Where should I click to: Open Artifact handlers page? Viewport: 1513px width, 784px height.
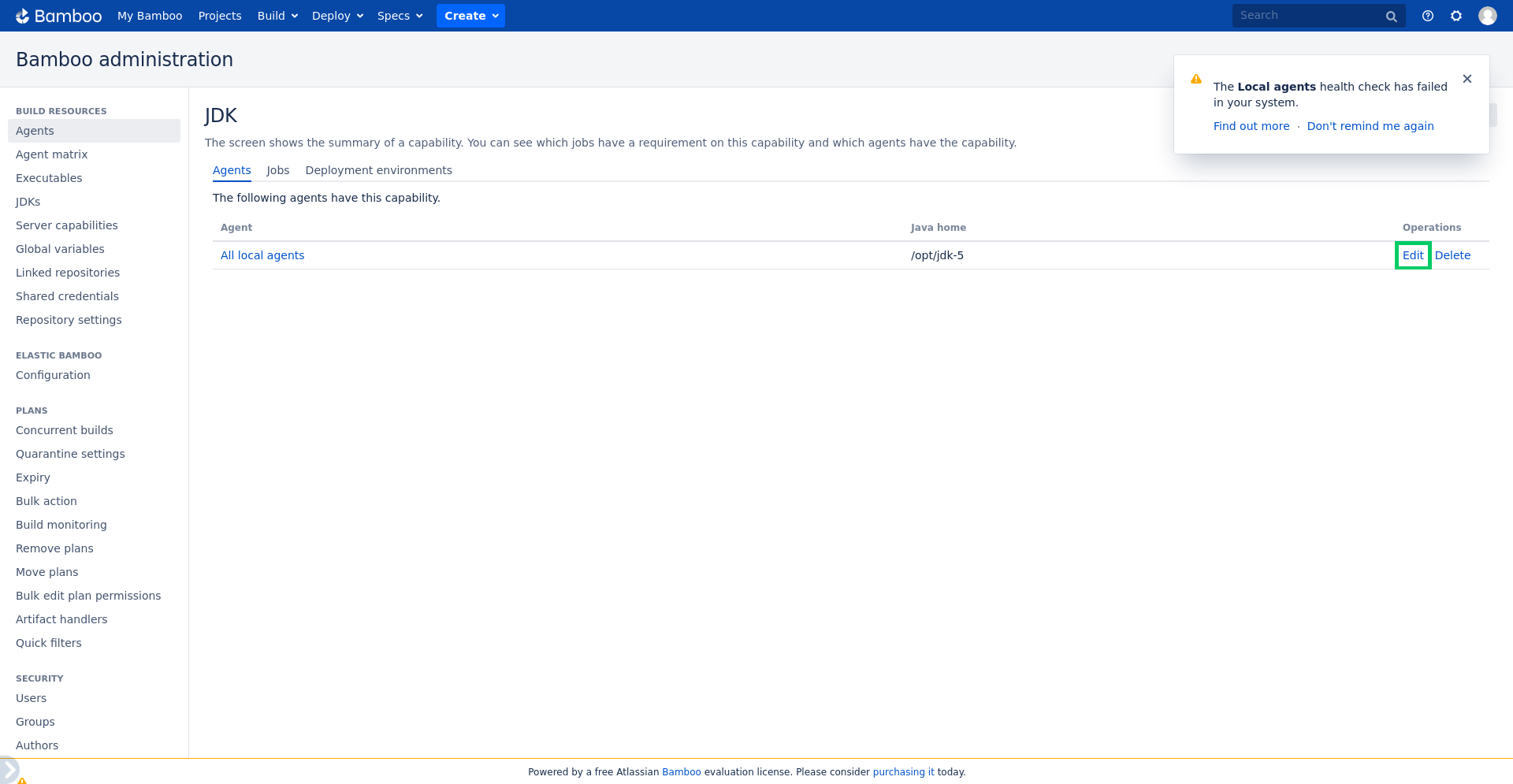pyautogui.click(x=94, y=619)
